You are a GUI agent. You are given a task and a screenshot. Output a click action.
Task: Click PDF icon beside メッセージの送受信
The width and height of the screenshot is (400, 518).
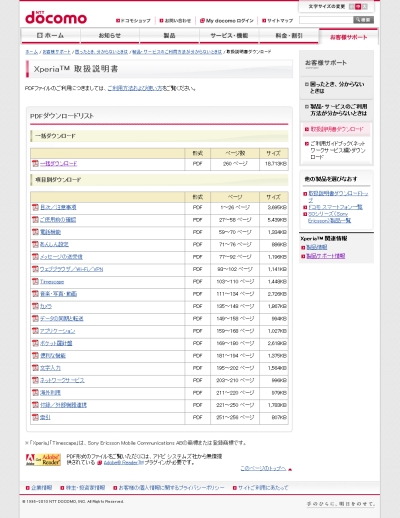[35, 257]
